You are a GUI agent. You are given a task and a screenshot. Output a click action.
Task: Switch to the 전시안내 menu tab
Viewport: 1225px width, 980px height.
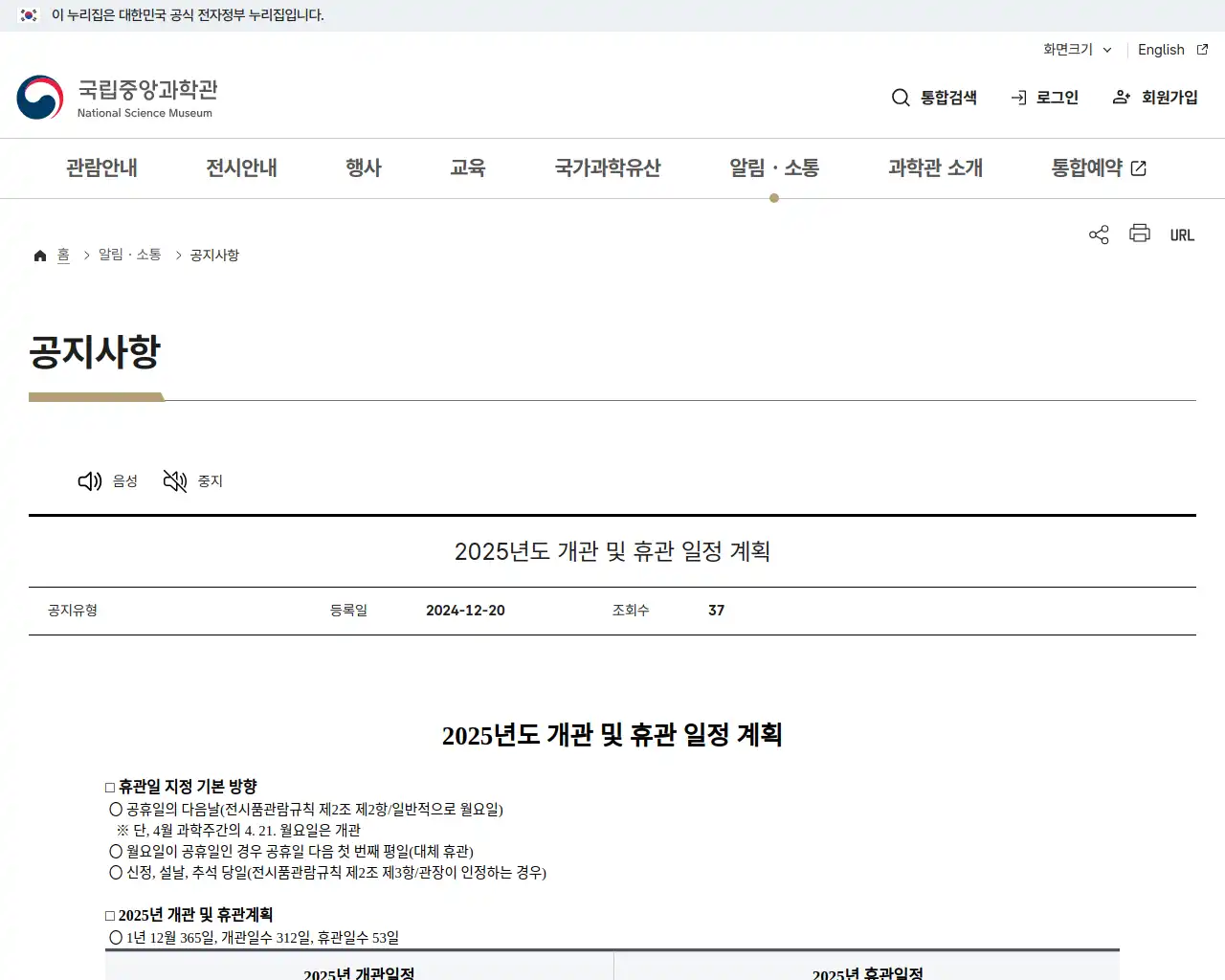point(241,167)
